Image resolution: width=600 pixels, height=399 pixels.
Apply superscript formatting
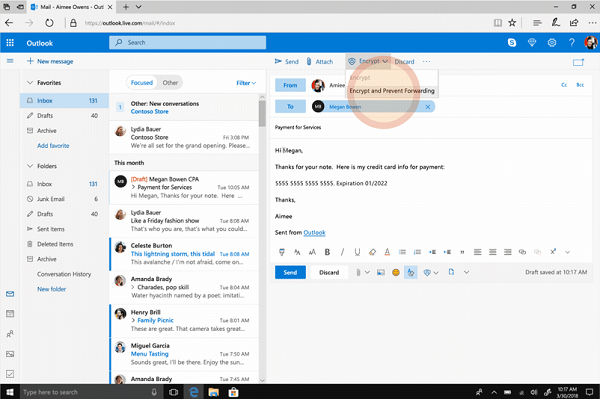point(553,251)
